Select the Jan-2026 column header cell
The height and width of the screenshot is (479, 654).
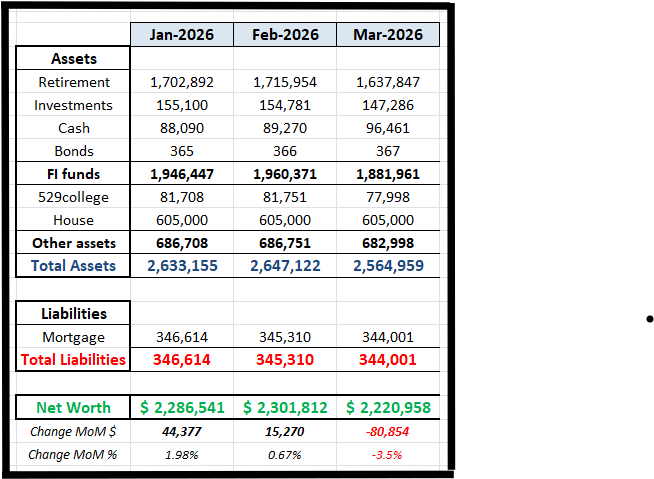click(181, 35)
